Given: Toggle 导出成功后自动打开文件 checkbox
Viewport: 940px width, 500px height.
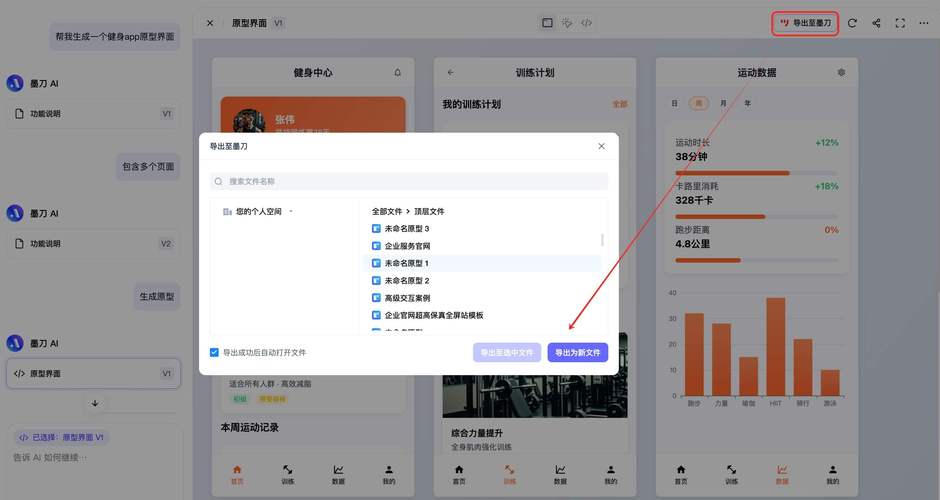Looking at the screenshot, I should point(214,353).
